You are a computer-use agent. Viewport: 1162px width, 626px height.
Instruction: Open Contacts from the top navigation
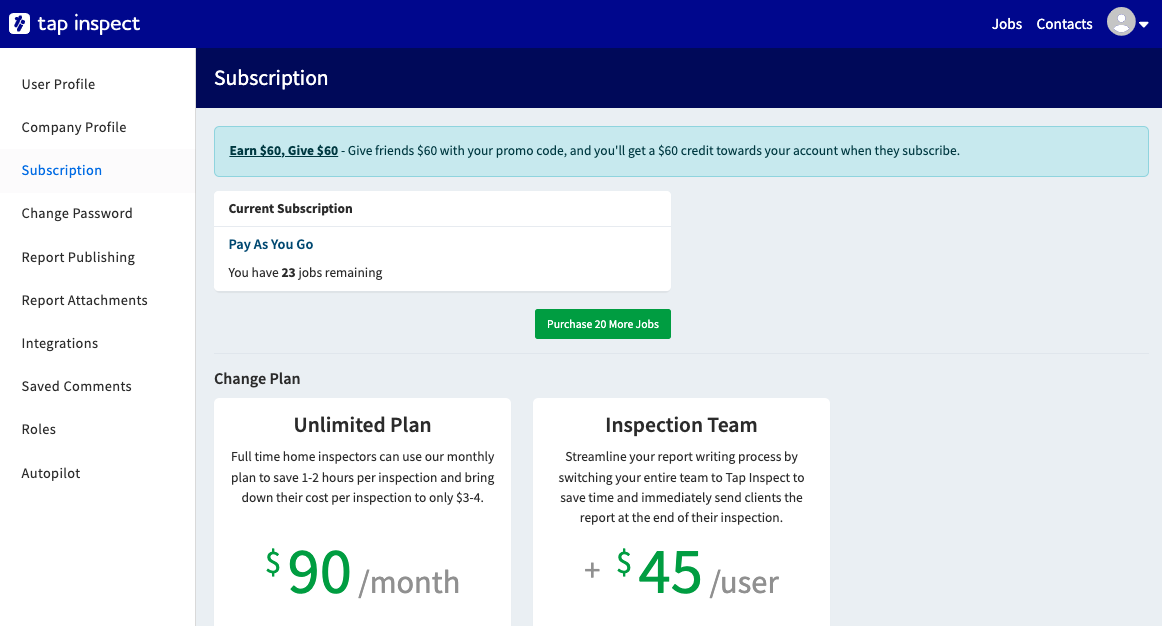click(1064, 24)
